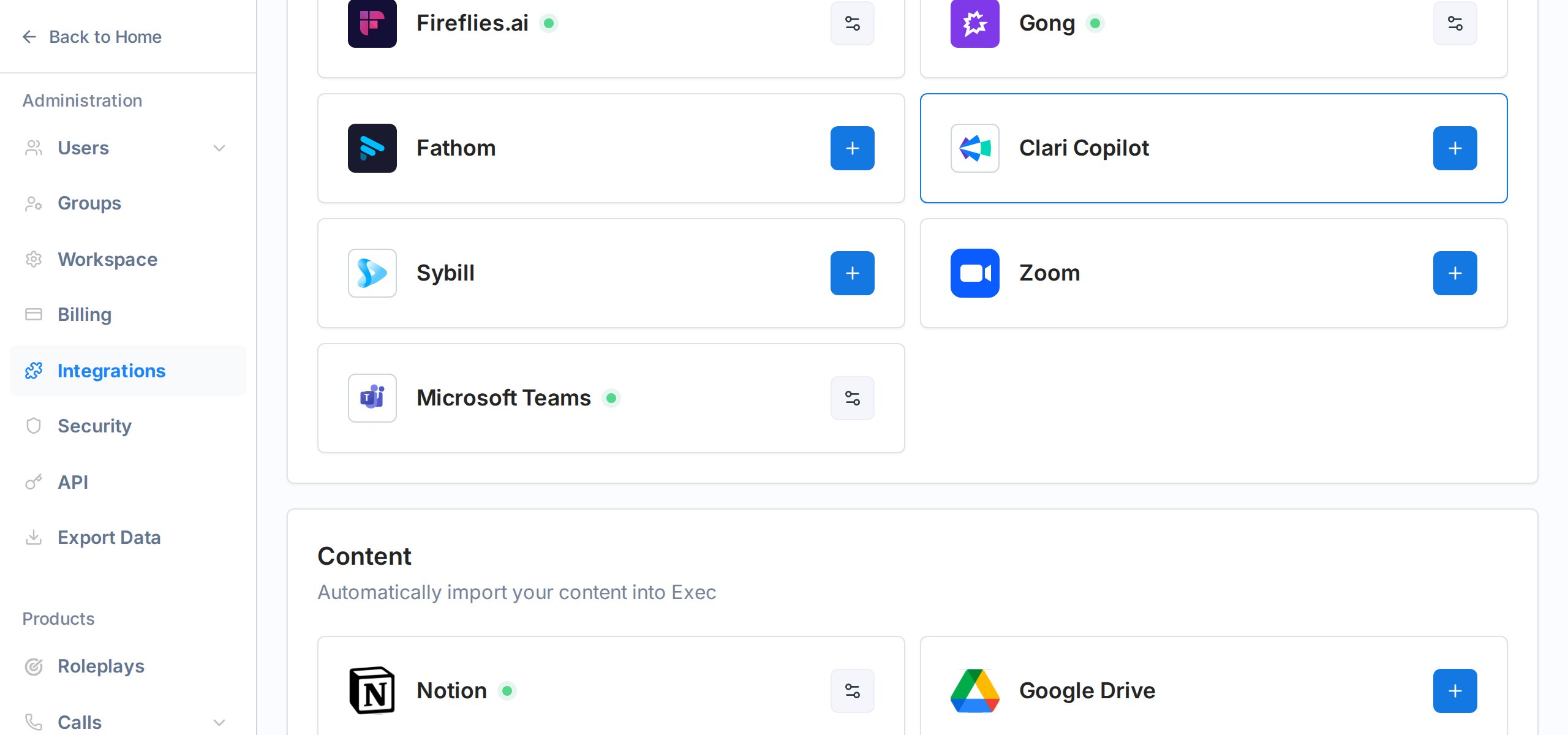Click the API key icon
Image resolution: width=1568 pixels, height=735 pixels.
(34, 482)
